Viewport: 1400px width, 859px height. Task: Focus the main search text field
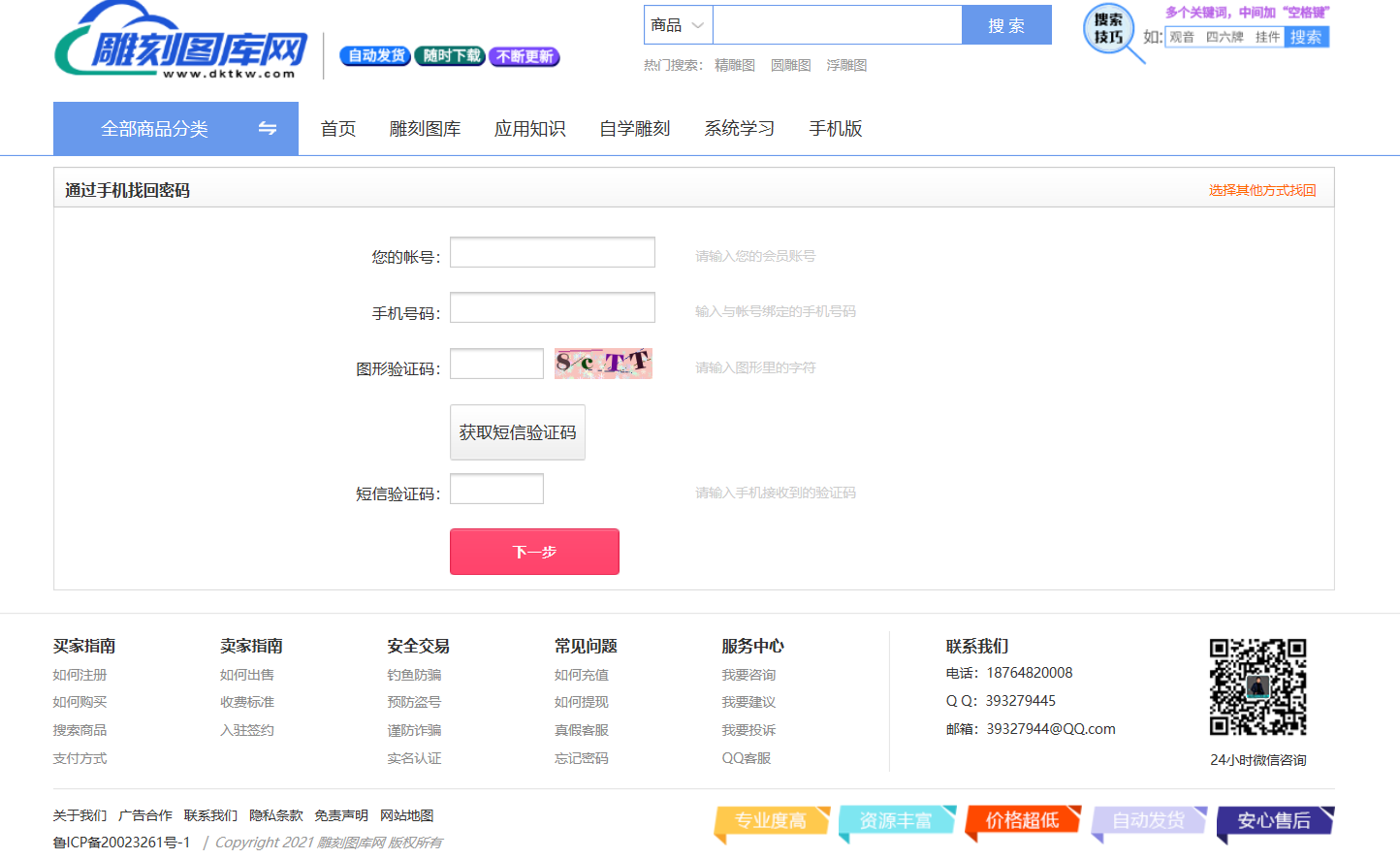[x=838, y=24]
